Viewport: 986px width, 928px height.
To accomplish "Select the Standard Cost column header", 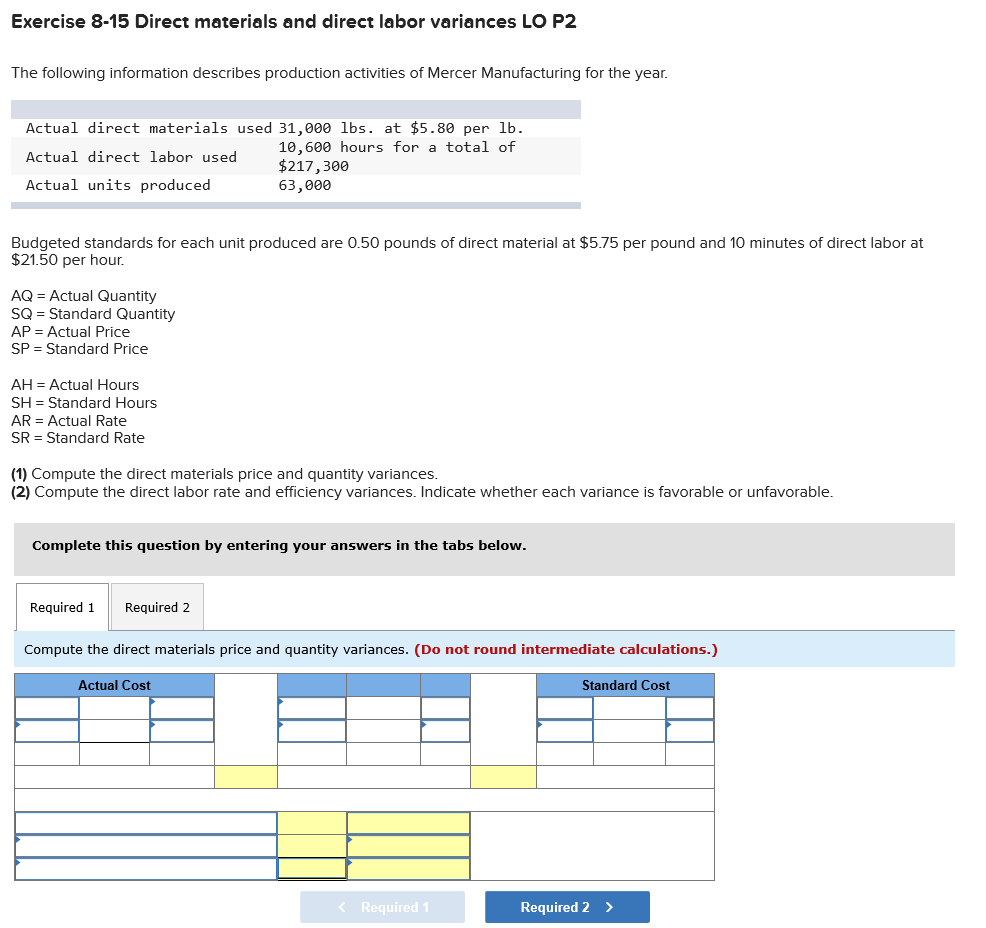I will click(626, 685).
